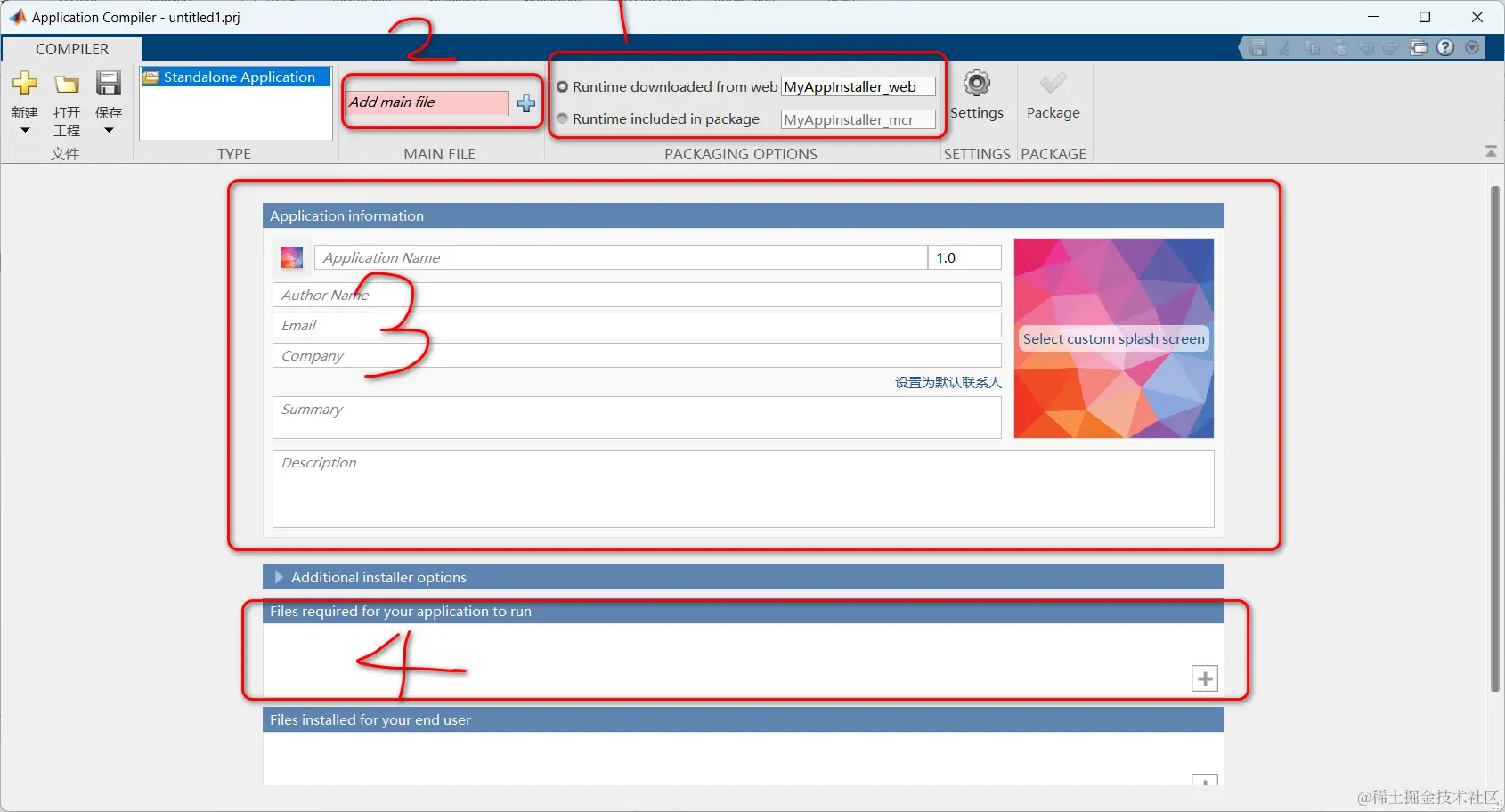Click the 设置为默认联系人 link
This screenshot has width=1505, height=812.
[948, 382]
